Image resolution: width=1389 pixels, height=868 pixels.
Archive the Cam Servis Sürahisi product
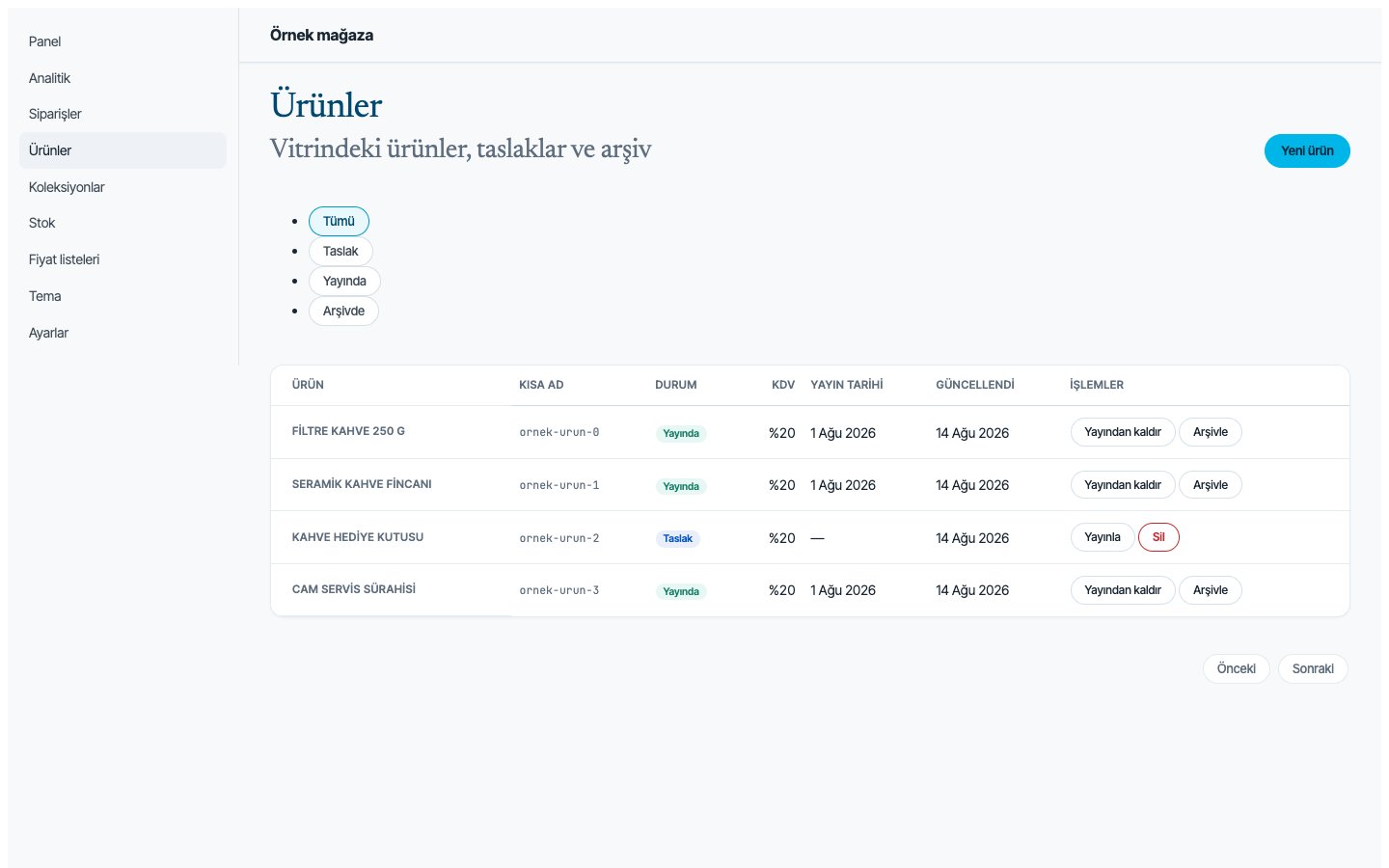(1211, 590)
